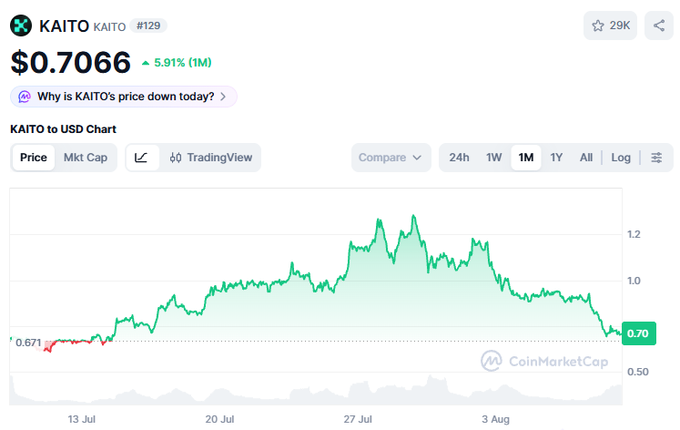Click the 0.671 baseline price label

(x=28, y=342)
